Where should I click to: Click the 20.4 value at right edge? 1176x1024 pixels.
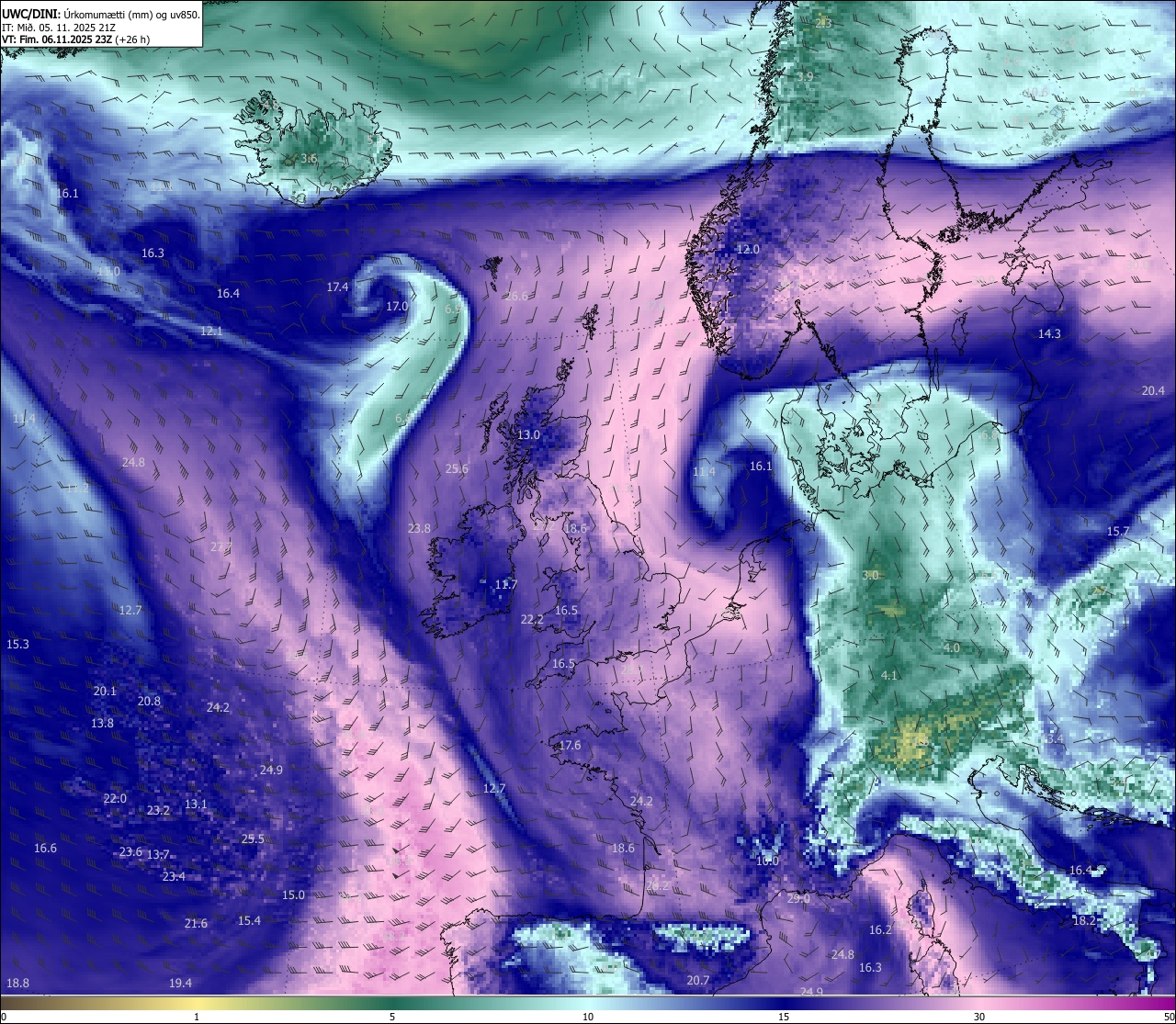point(1153,391)
